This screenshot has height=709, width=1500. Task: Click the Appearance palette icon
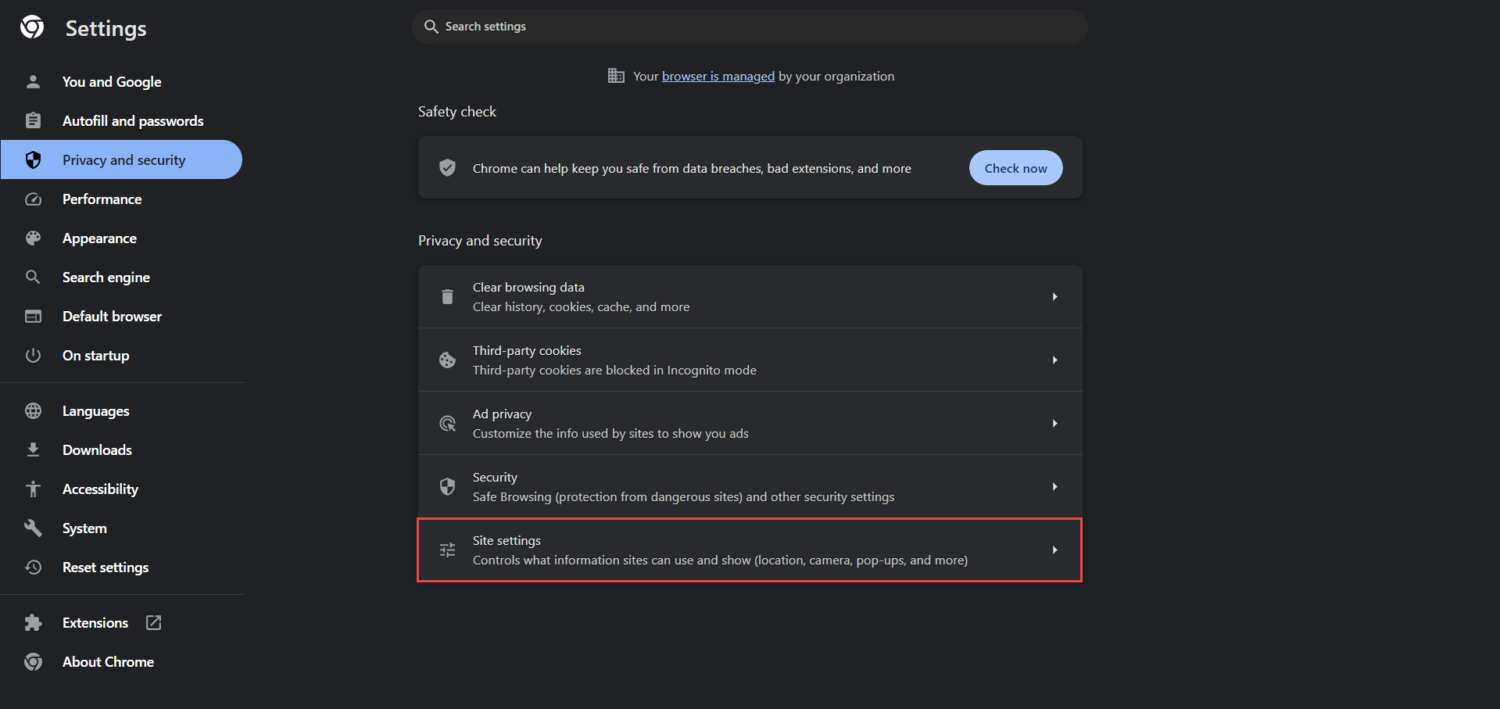tap(33, 238)
